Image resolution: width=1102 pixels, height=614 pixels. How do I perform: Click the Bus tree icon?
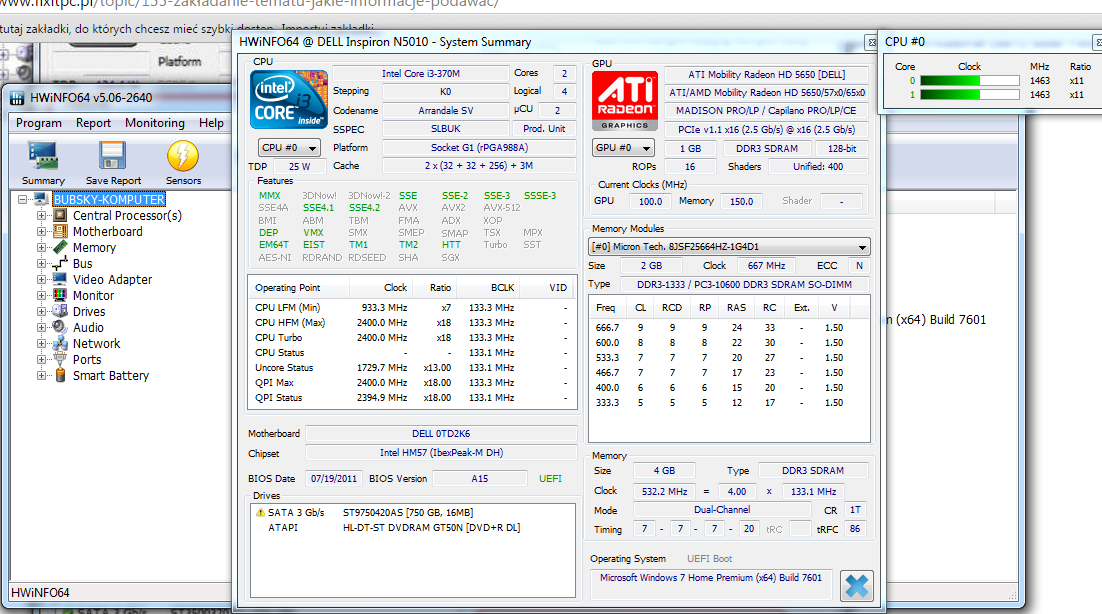click(x=61, y=263)
